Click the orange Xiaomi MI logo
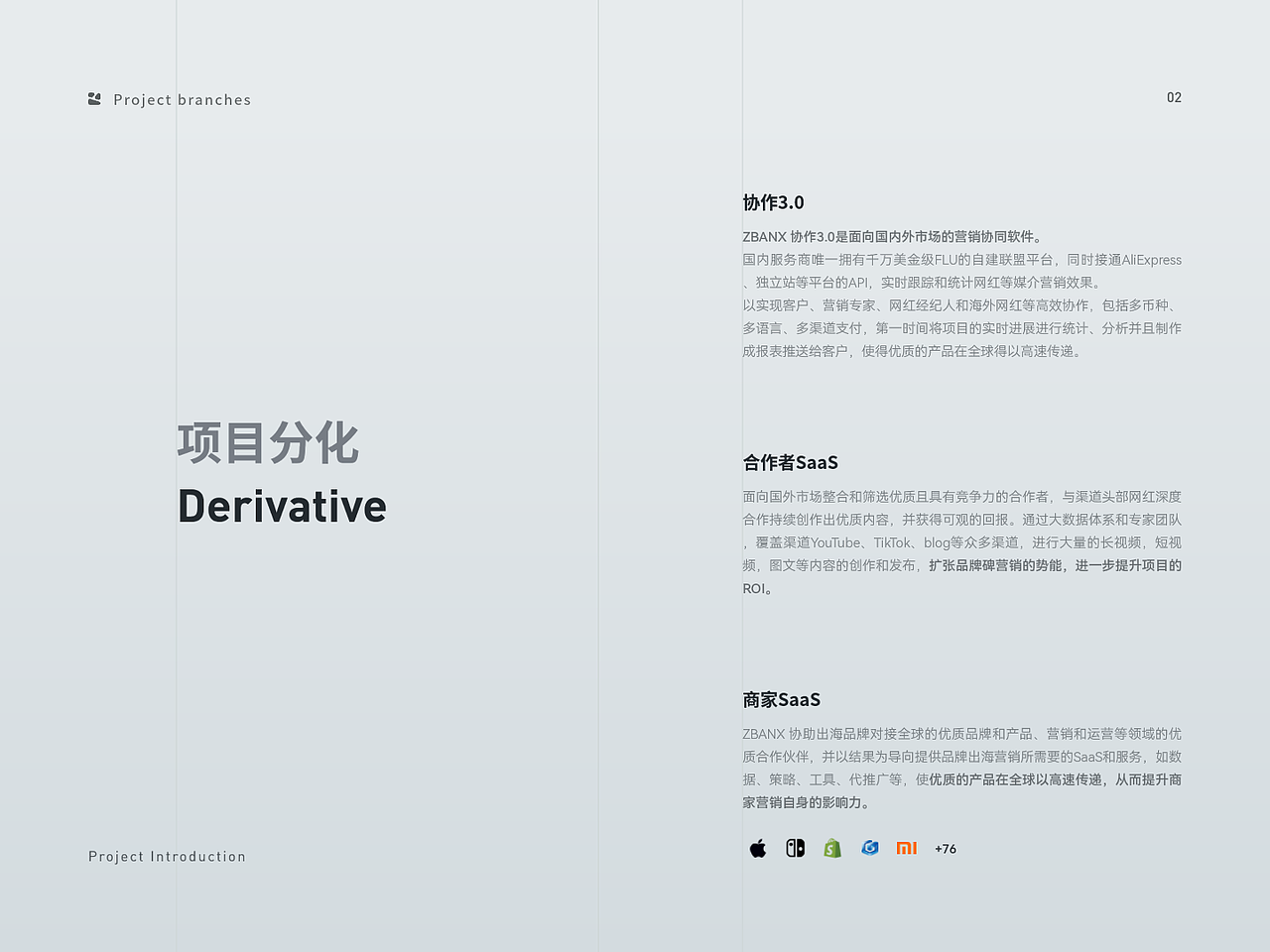1270x952 pixels. [907, 848]
